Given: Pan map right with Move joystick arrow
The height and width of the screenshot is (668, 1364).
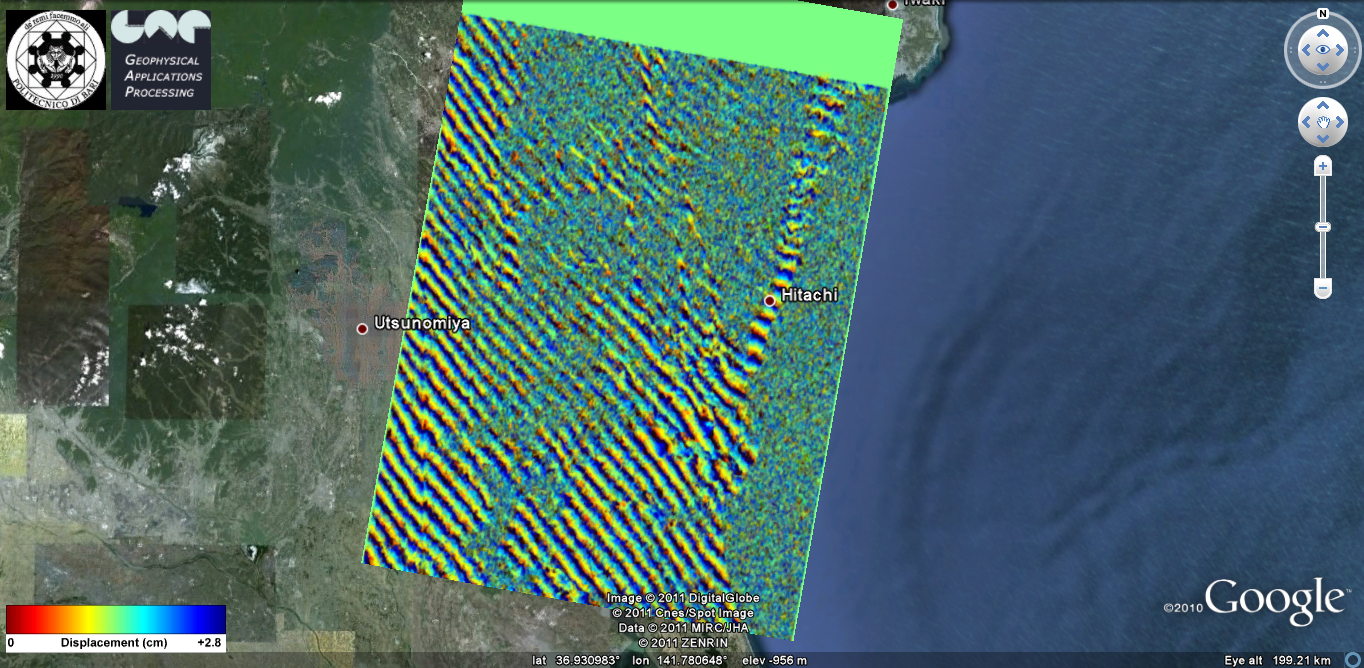Looking at the screenshot, I should coord(1340,123).
